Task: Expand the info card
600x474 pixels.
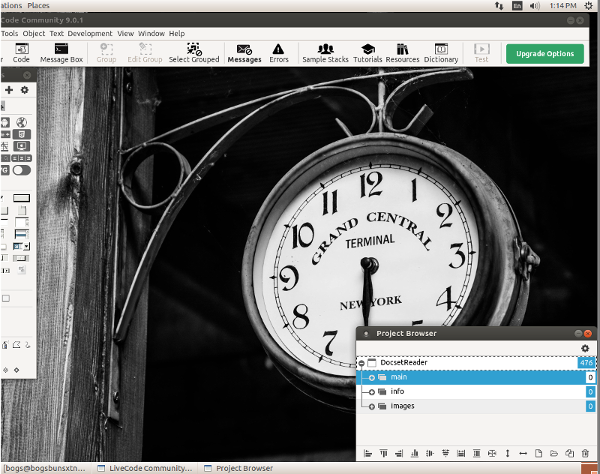Action: (x=372, y=392)
